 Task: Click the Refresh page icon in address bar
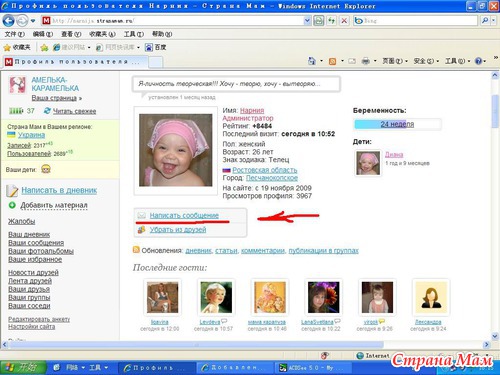pos(331,21)
